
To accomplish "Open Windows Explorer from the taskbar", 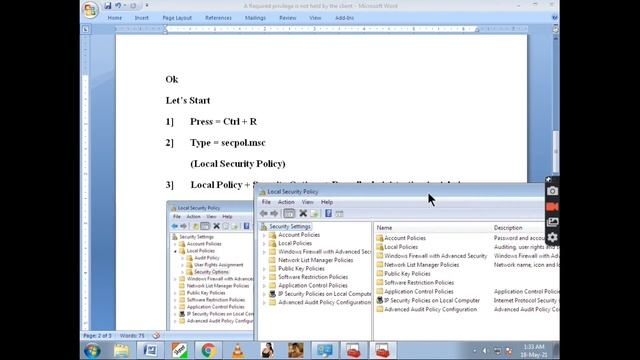I will tap(121, 351).
